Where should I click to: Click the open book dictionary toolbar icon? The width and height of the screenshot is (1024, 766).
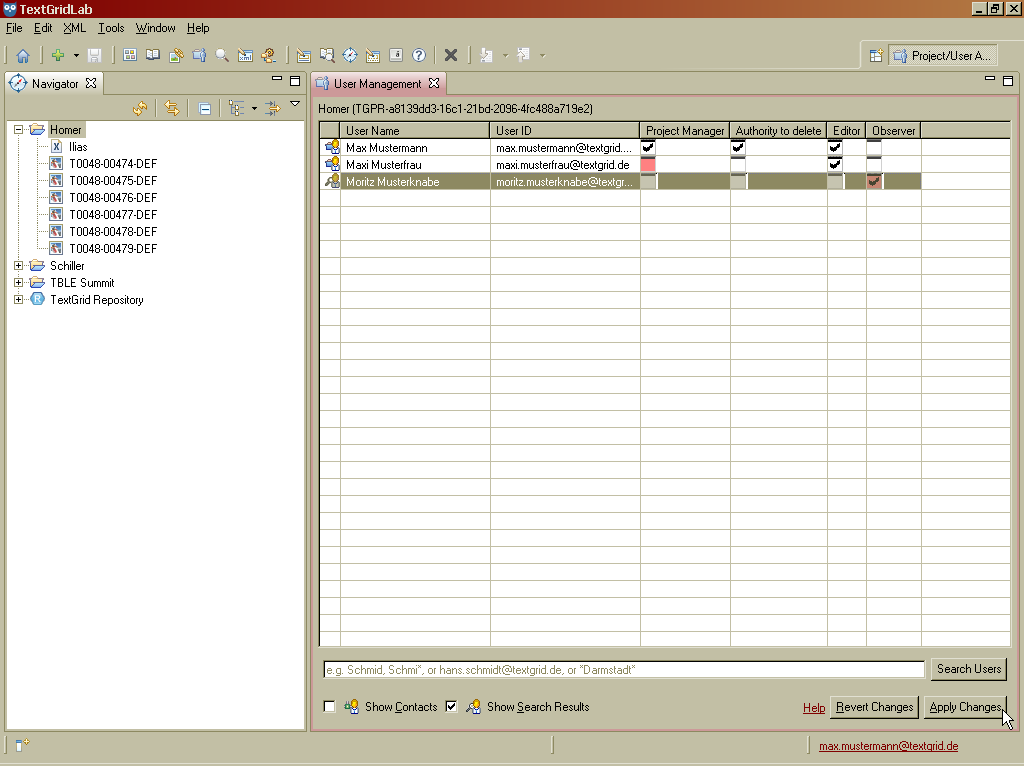(153, 56)
